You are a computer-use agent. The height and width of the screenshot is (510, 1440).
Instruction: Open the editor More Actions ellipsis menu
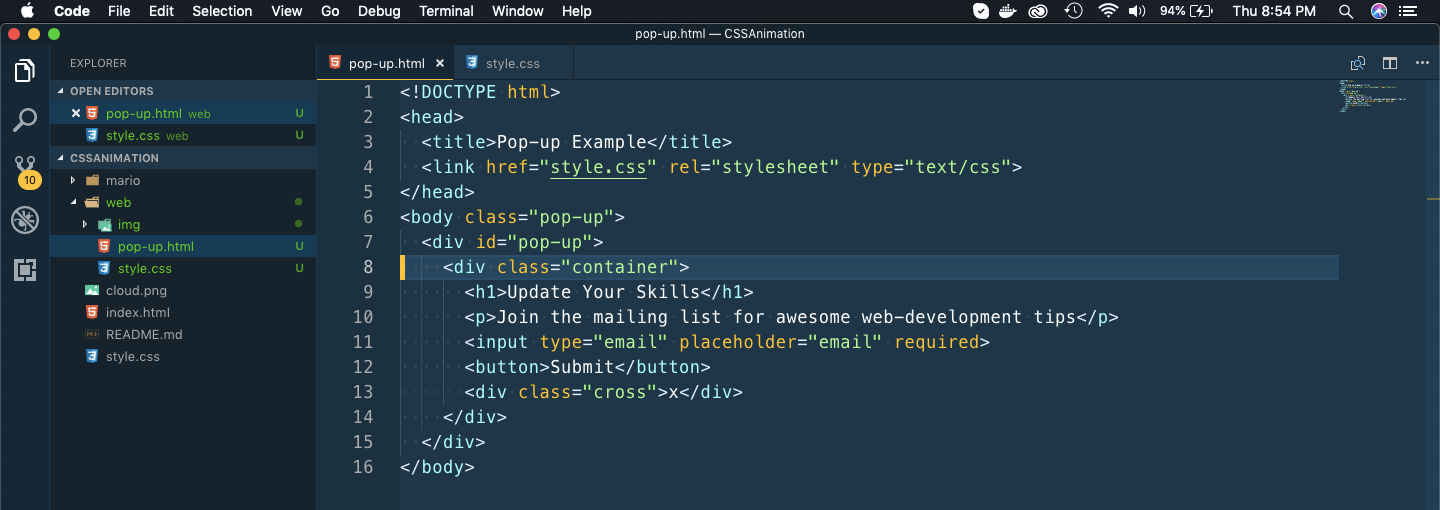click(1422, 63)
